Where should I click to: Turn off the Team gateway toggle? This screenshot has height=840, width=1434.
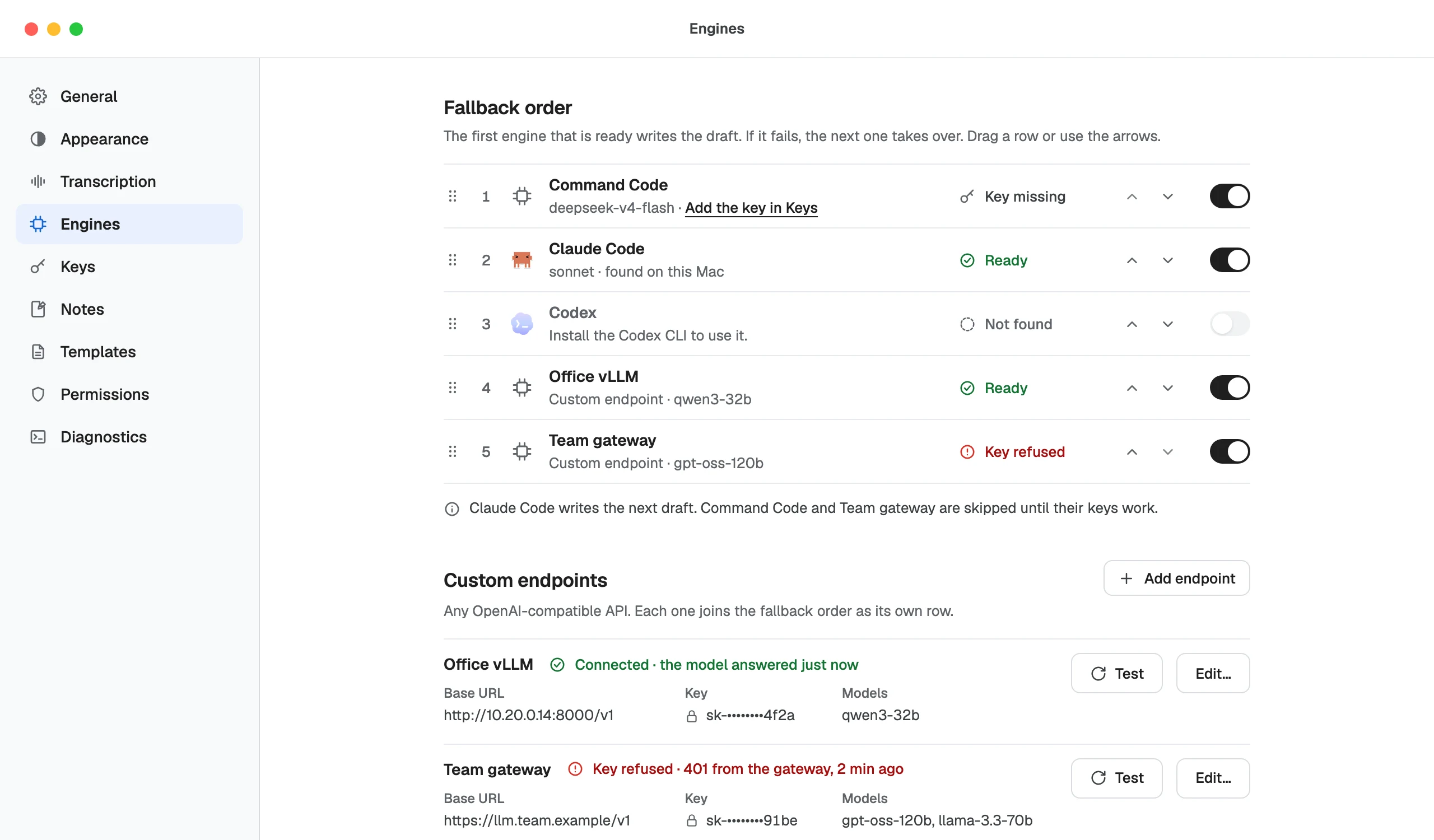click(1229, 451)
